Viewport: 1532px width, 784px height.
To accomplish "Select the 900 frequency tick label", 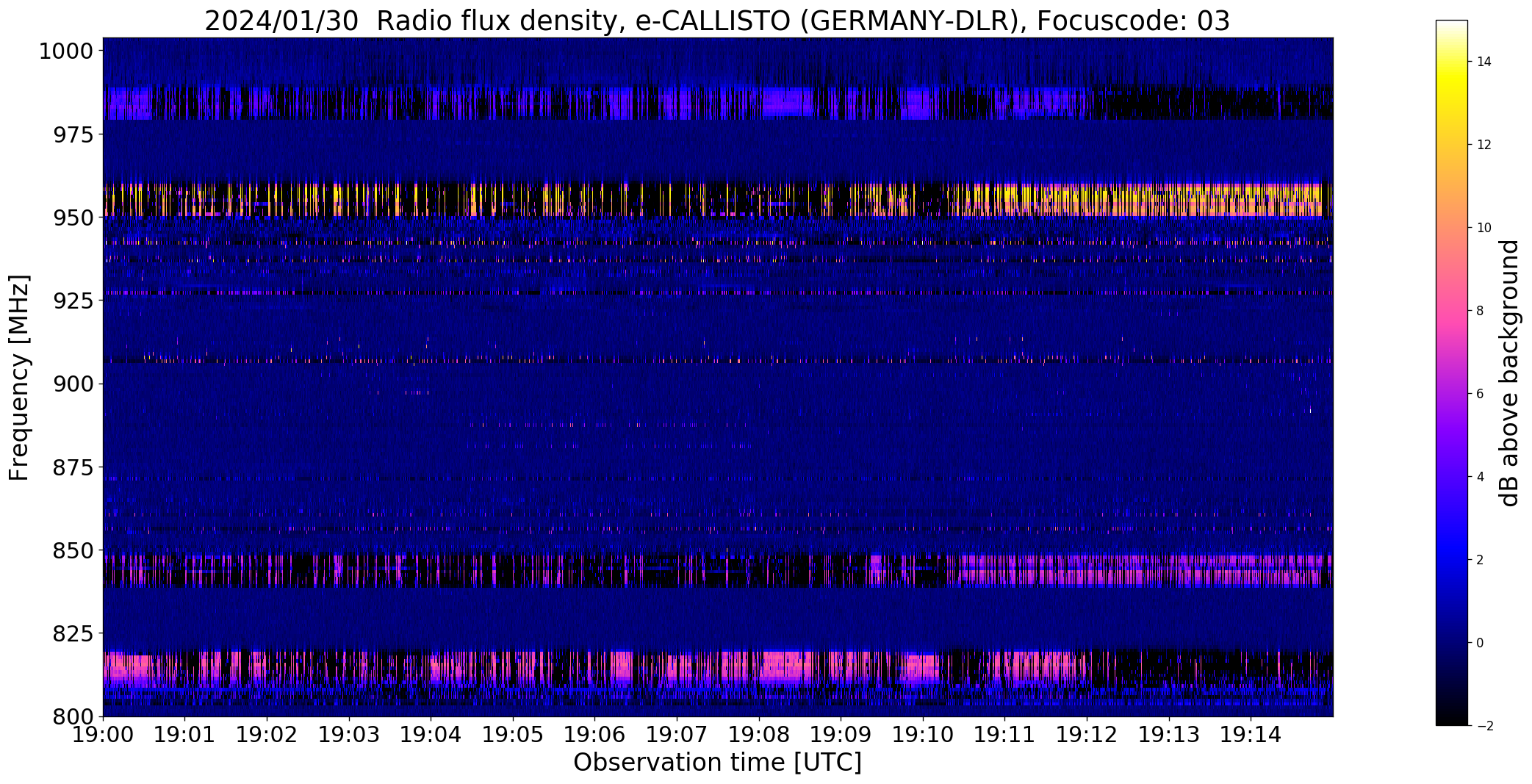I will tap(73, 384).
